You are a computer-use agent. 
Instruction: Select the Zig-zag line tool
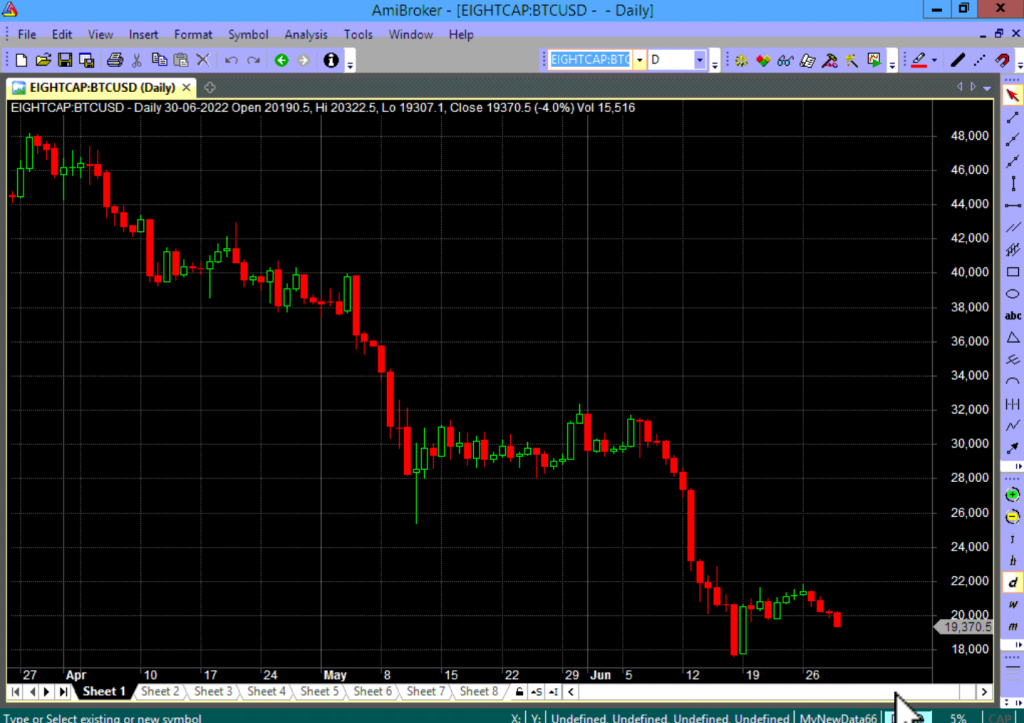tap(1012, 426)
